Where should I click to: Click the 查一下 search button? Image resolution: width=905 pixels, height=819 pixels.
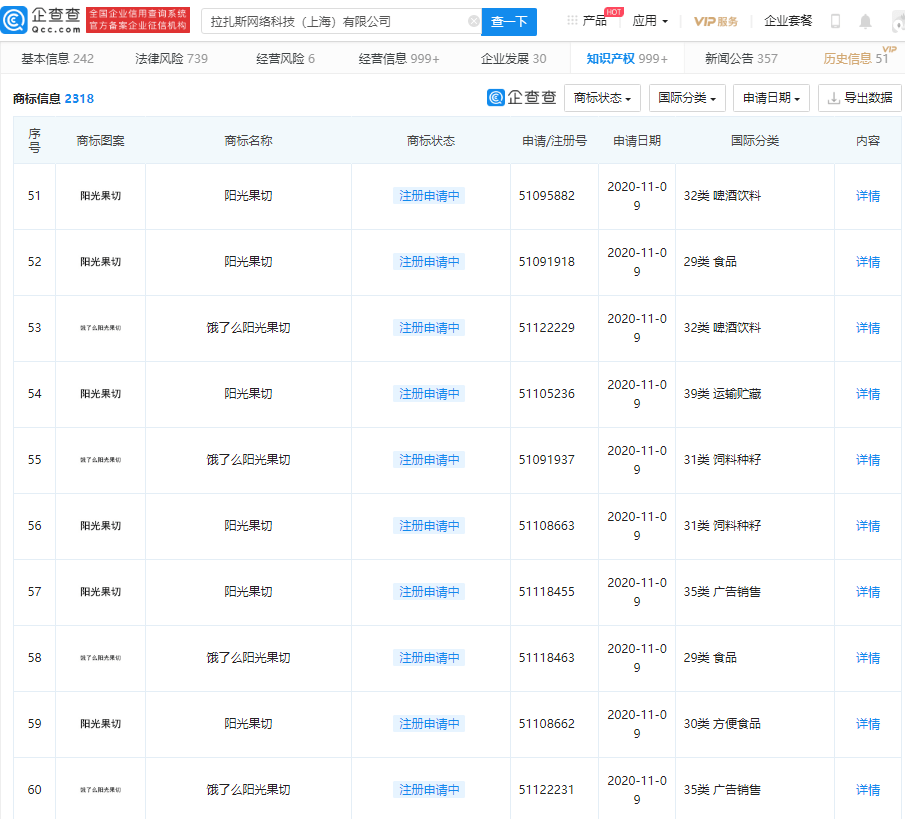[x=509, y=22]
